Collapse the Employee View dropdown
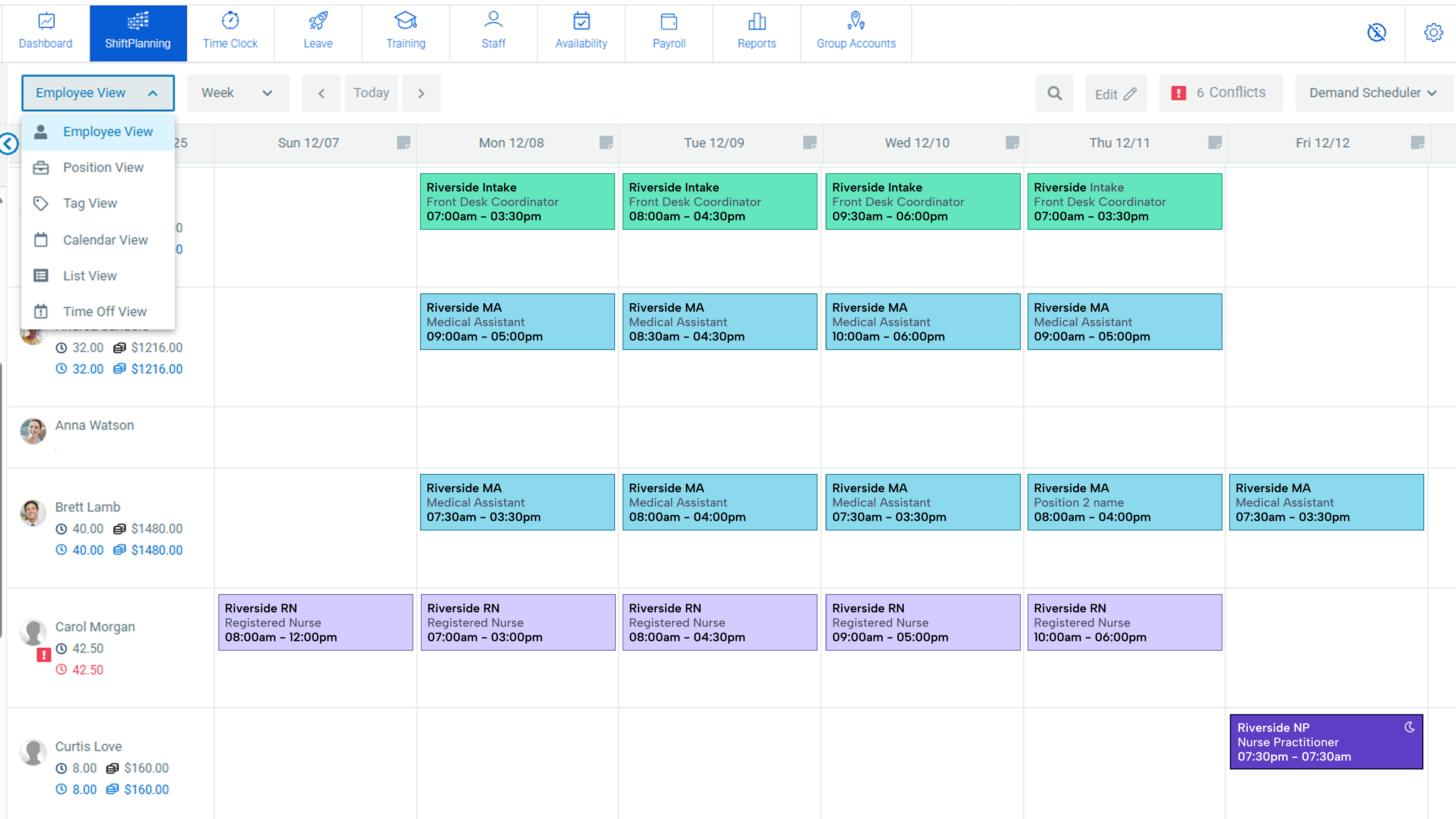 pos(98,93)
